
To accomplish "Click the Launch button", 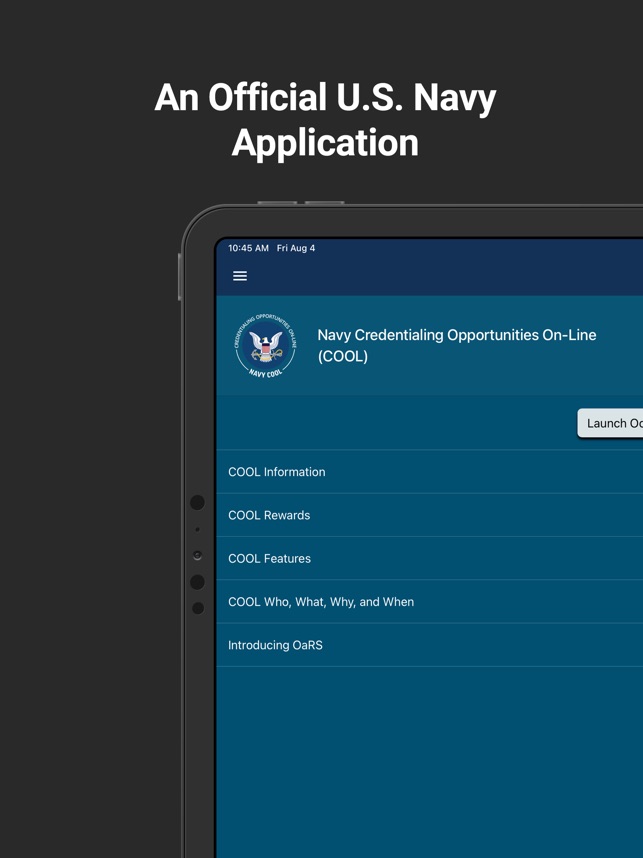I will click(610, 423).
